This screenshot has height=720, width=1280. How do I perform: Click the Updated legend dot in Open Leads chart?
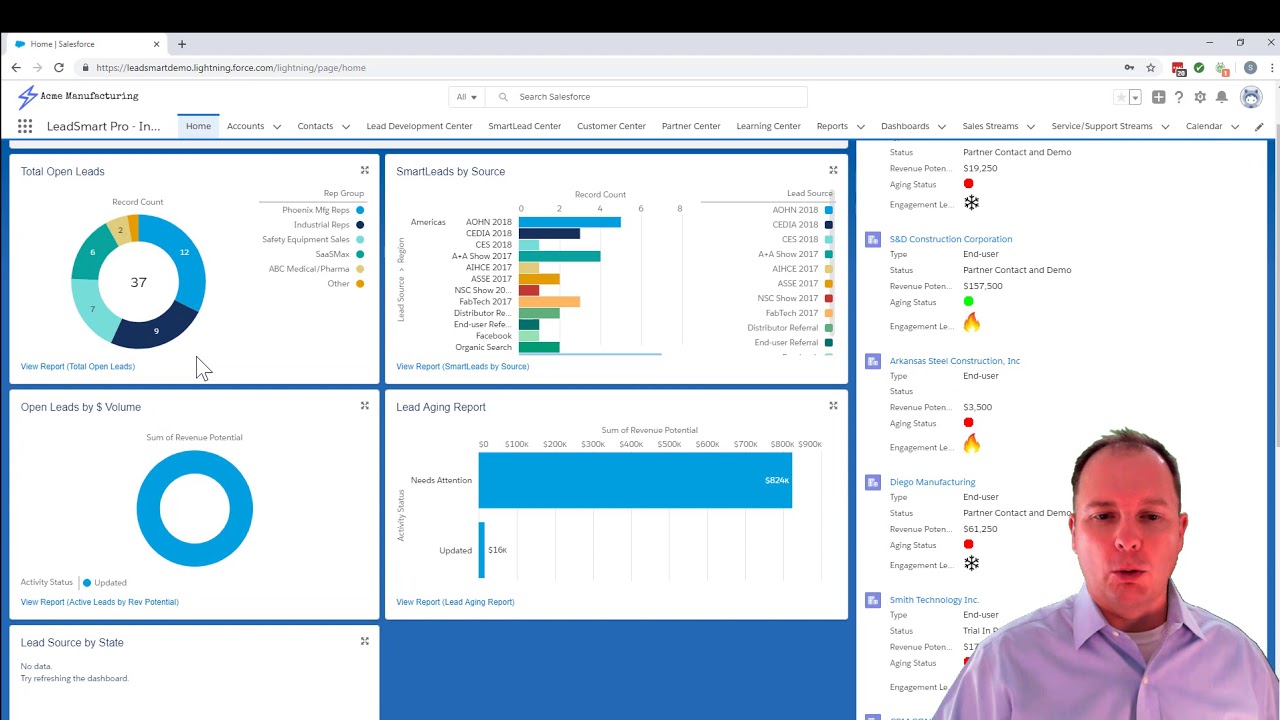[x=87, y=582]
